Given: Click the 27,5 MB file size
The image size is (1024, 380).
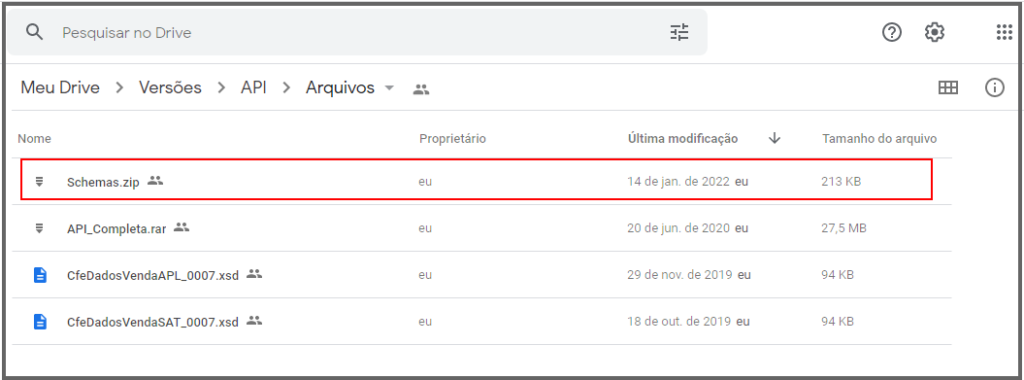Looking at the screenshot, I should [844, 229].
